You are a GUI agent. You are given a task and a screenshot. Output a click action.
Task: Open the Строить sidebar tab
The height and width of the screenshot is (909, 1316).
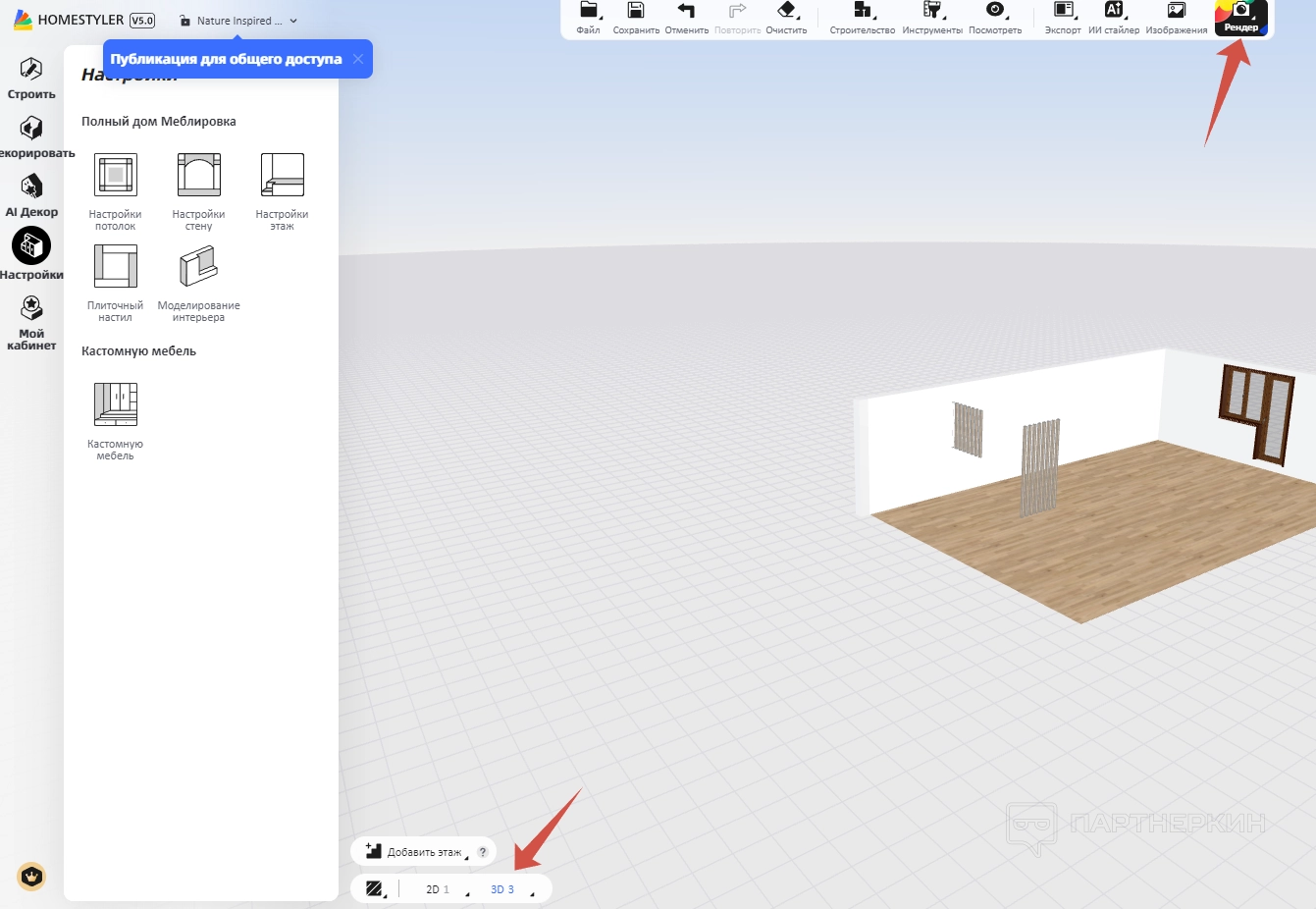pyautogui.click(x=31, y=79)
